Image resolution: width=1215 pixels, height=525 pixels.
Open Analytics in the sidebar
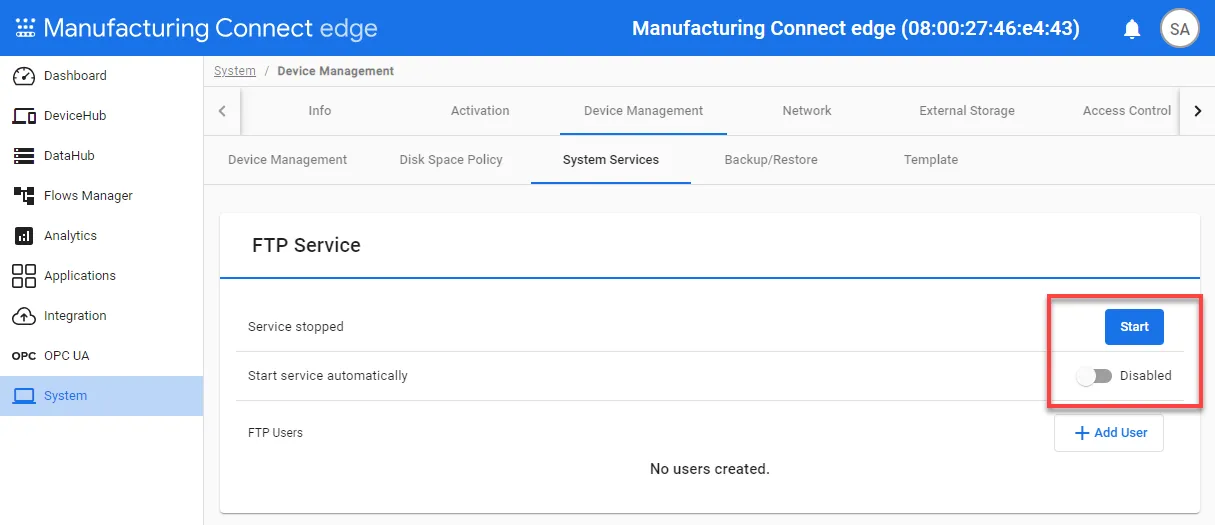point(101,236)
